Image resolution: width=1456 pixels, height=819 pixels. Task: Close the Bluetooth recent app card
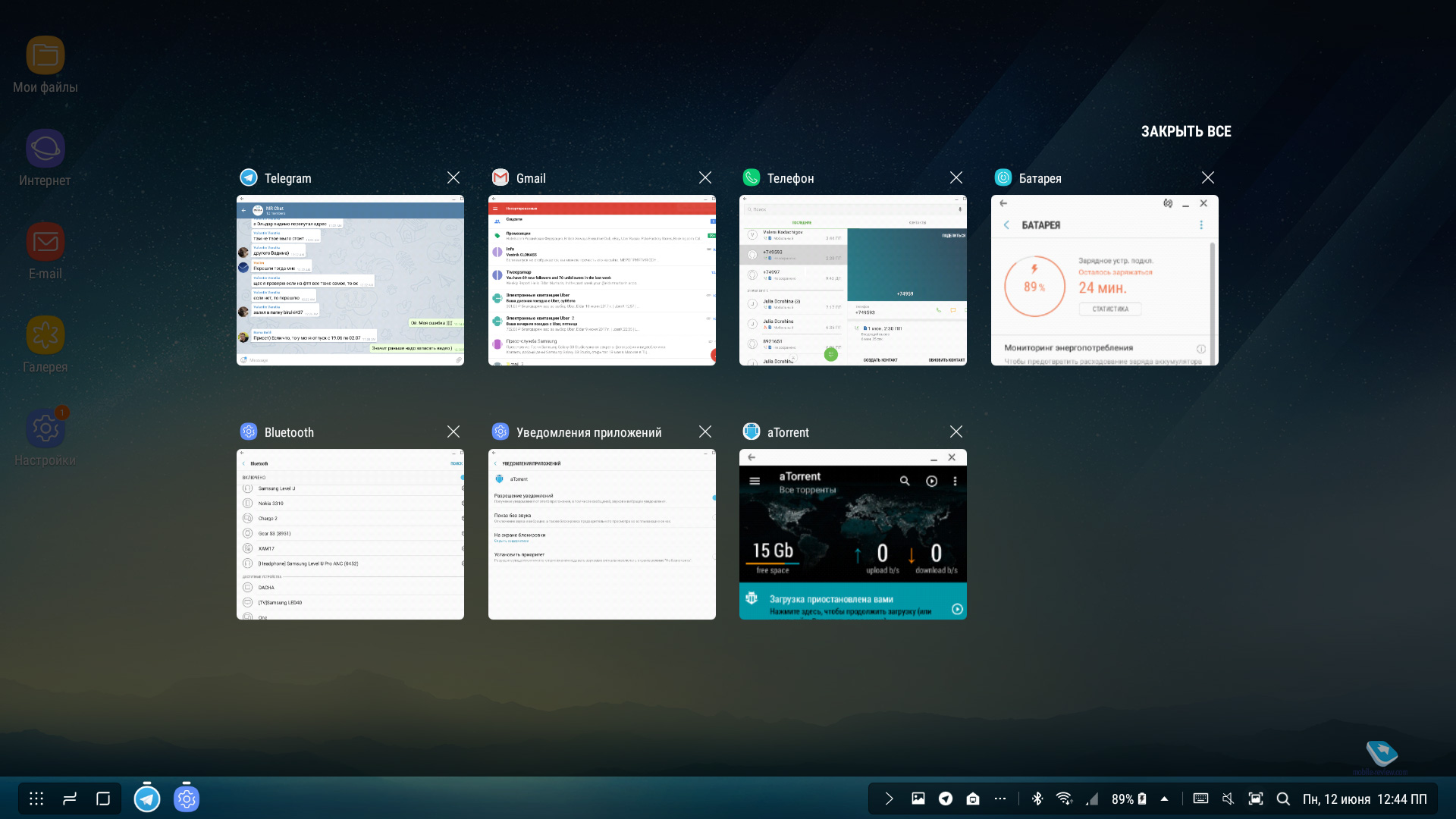pyautogui.click(x=453, y=431)
